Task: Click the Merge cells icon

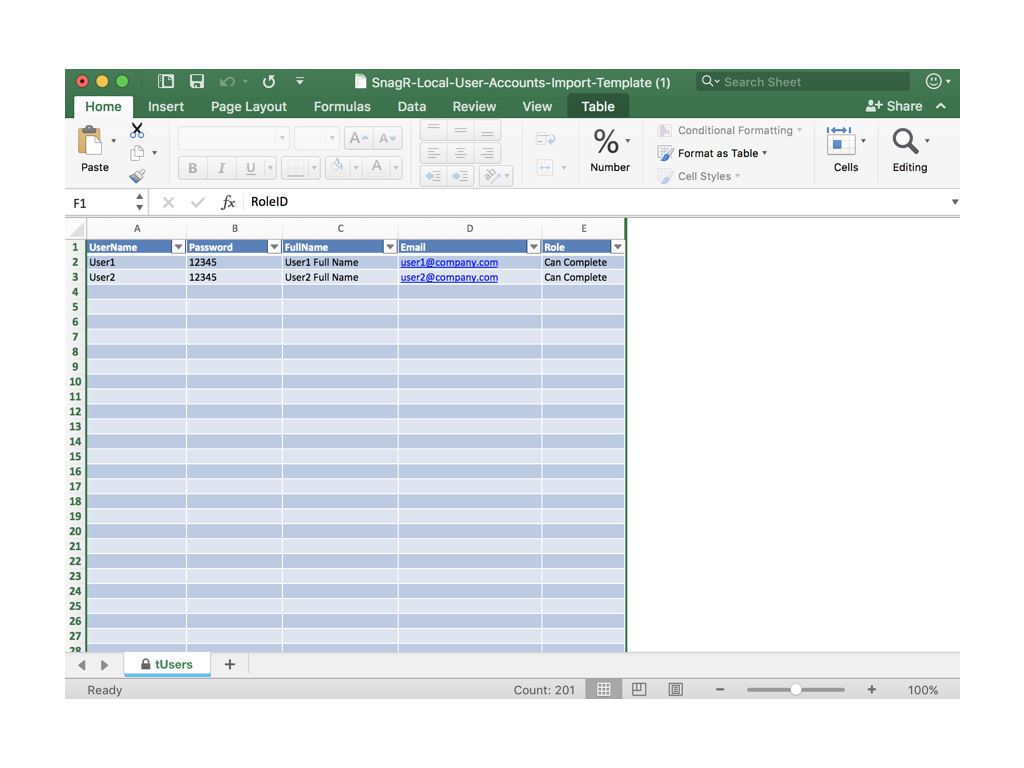Action: coord(545,168)
